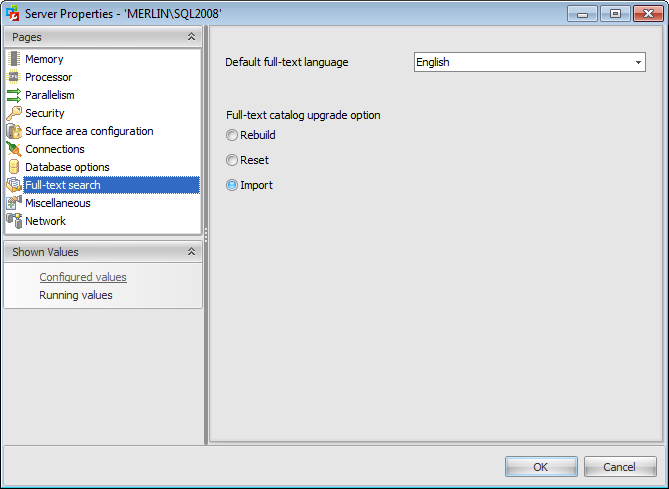Select the Rebuild radio button

tap(232, 135)
